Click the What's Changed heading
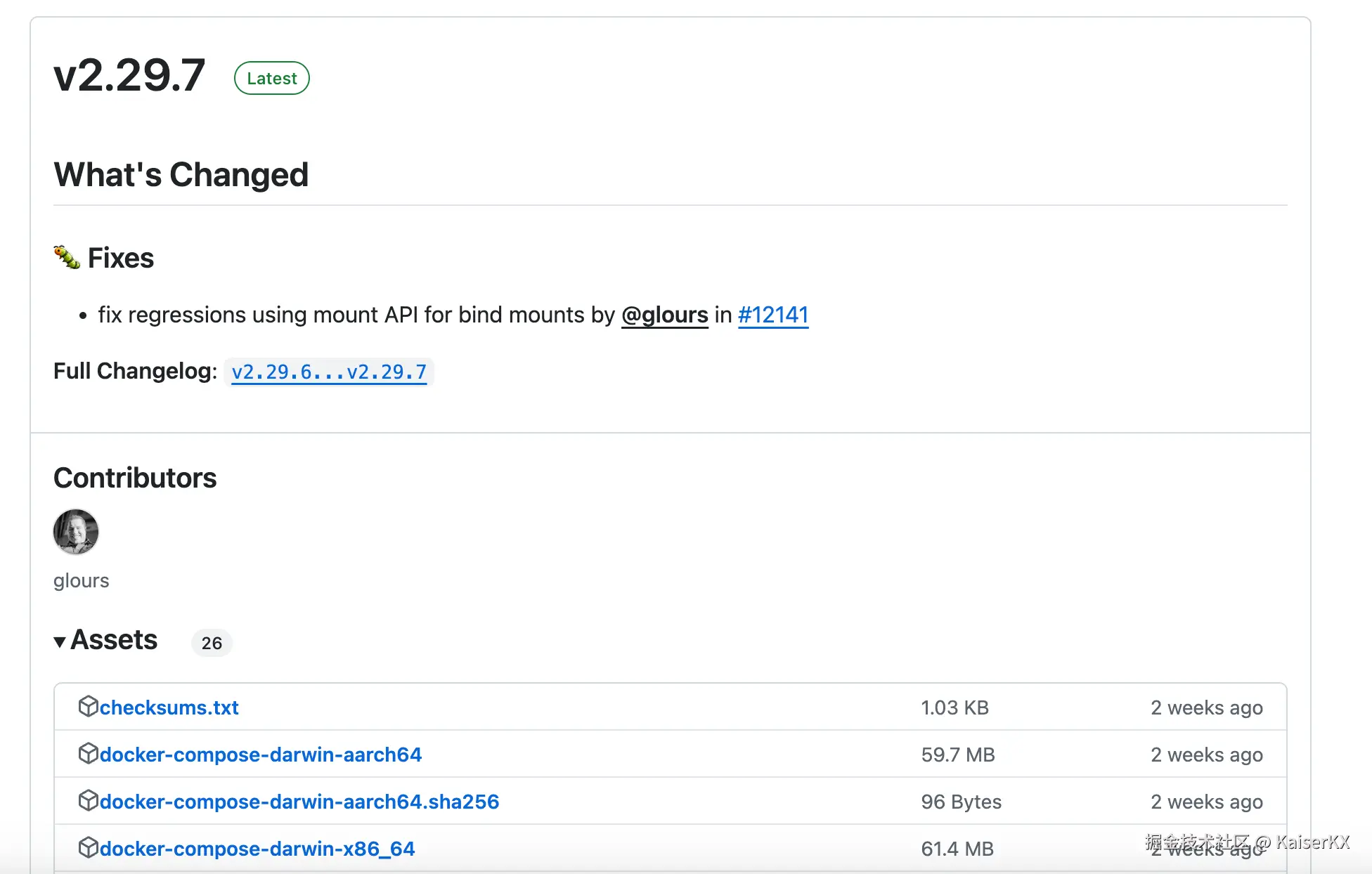1372x874 pixels. (181, 175)
